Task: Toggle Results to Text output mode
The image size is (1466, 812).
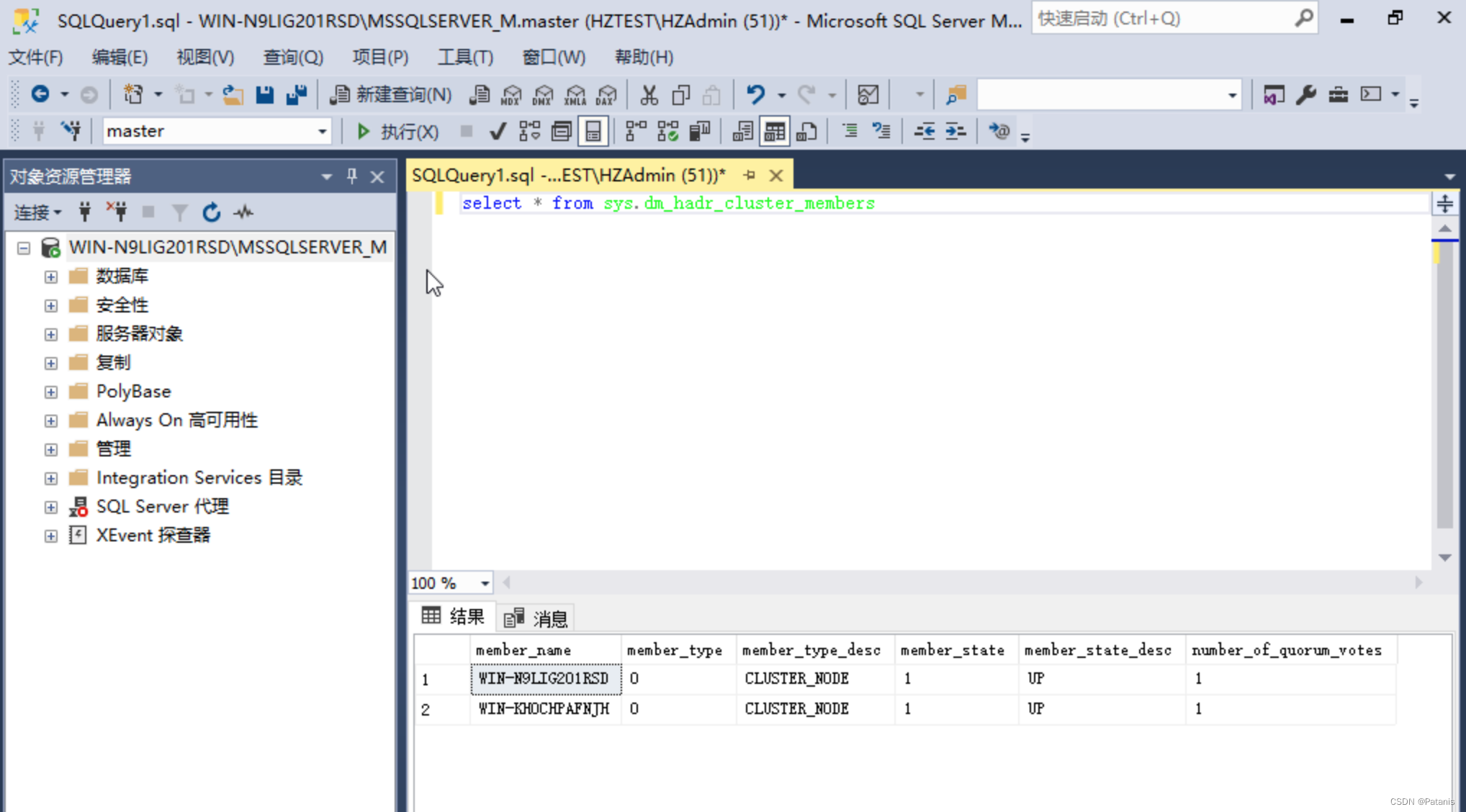Action: coord(743,132)
